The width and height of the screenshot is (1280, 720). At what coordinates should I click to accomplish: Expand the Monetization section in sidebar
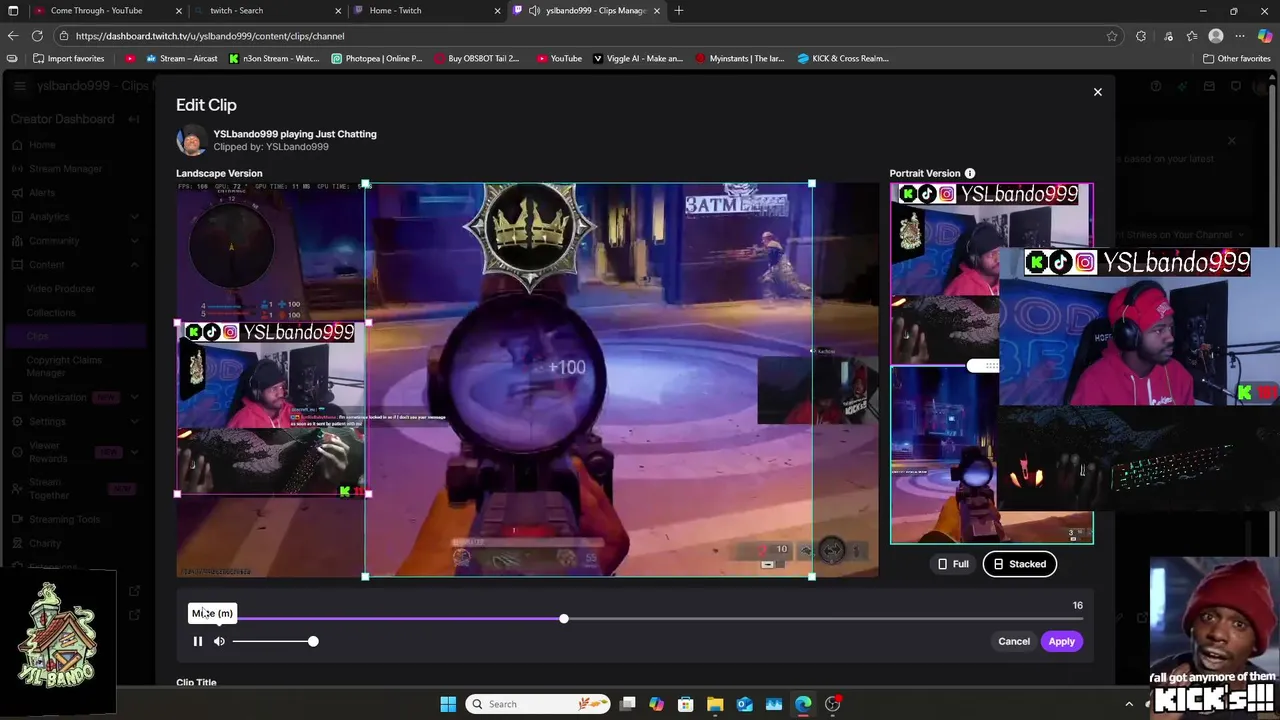pos(134,397)
